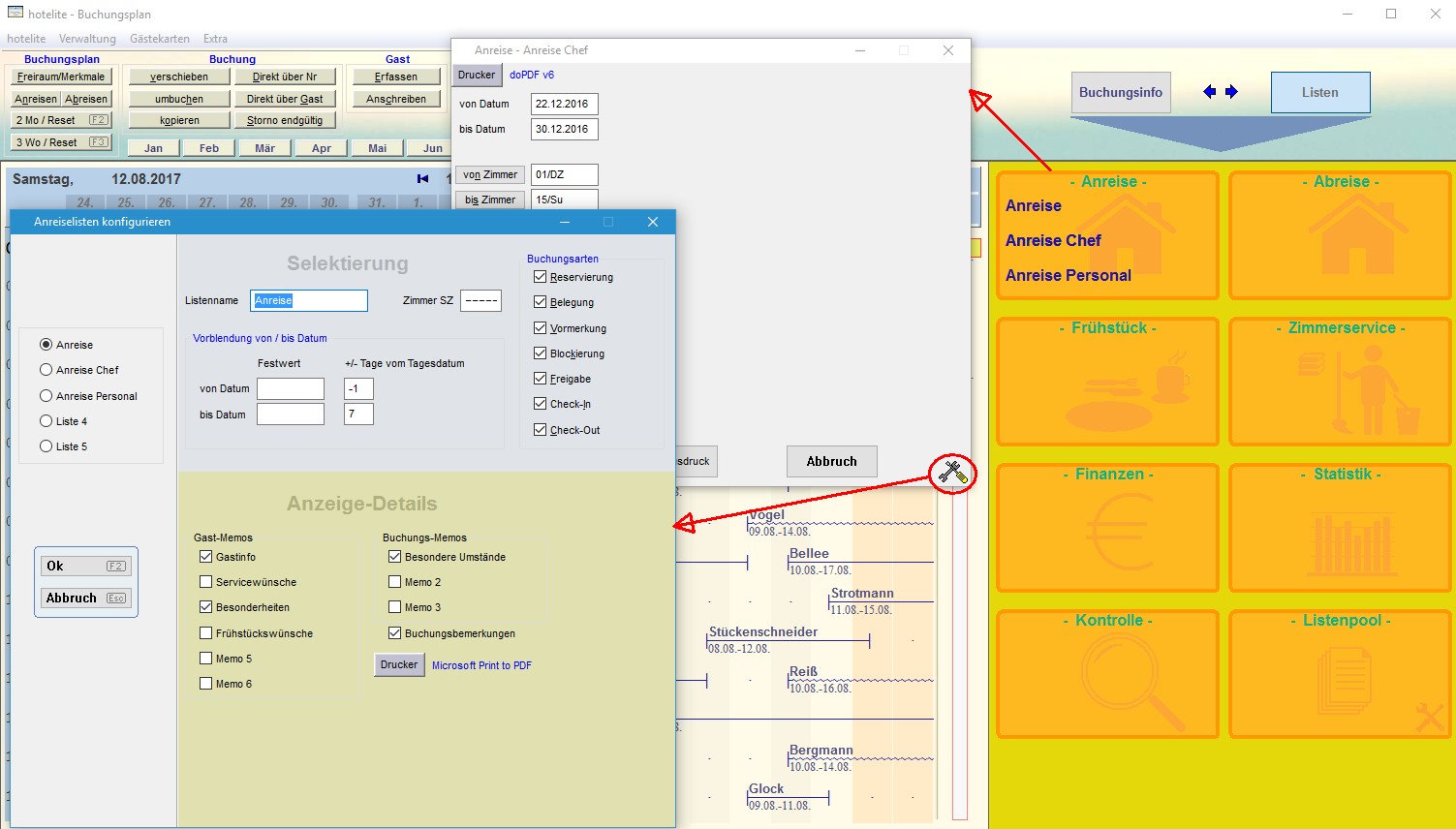Screen dimensions: 1456x829
Task: Open the Gästekarten menu
Action: (160, 39)
